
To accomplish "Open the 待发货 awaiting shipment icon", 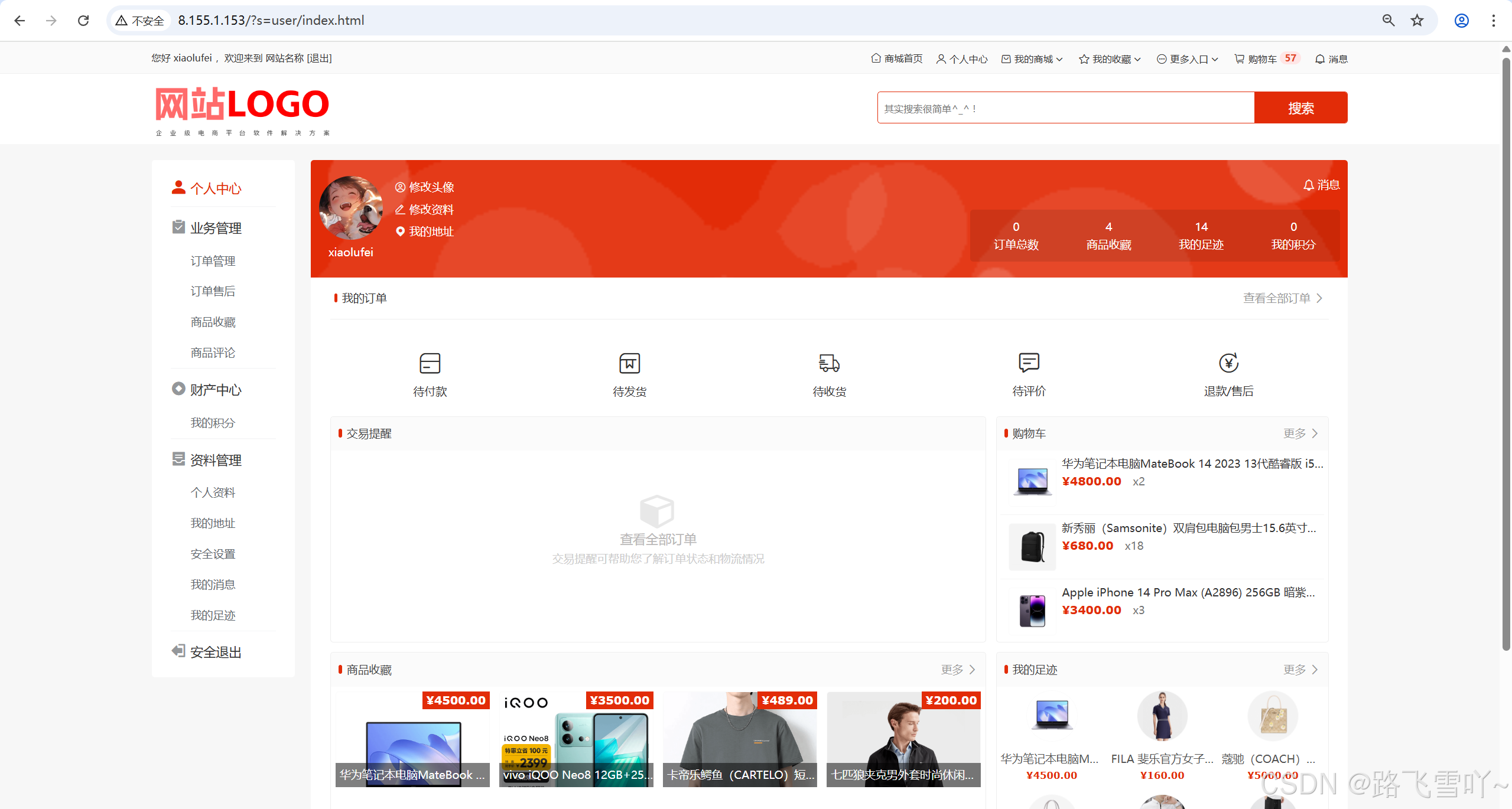I will pos(629,363).
